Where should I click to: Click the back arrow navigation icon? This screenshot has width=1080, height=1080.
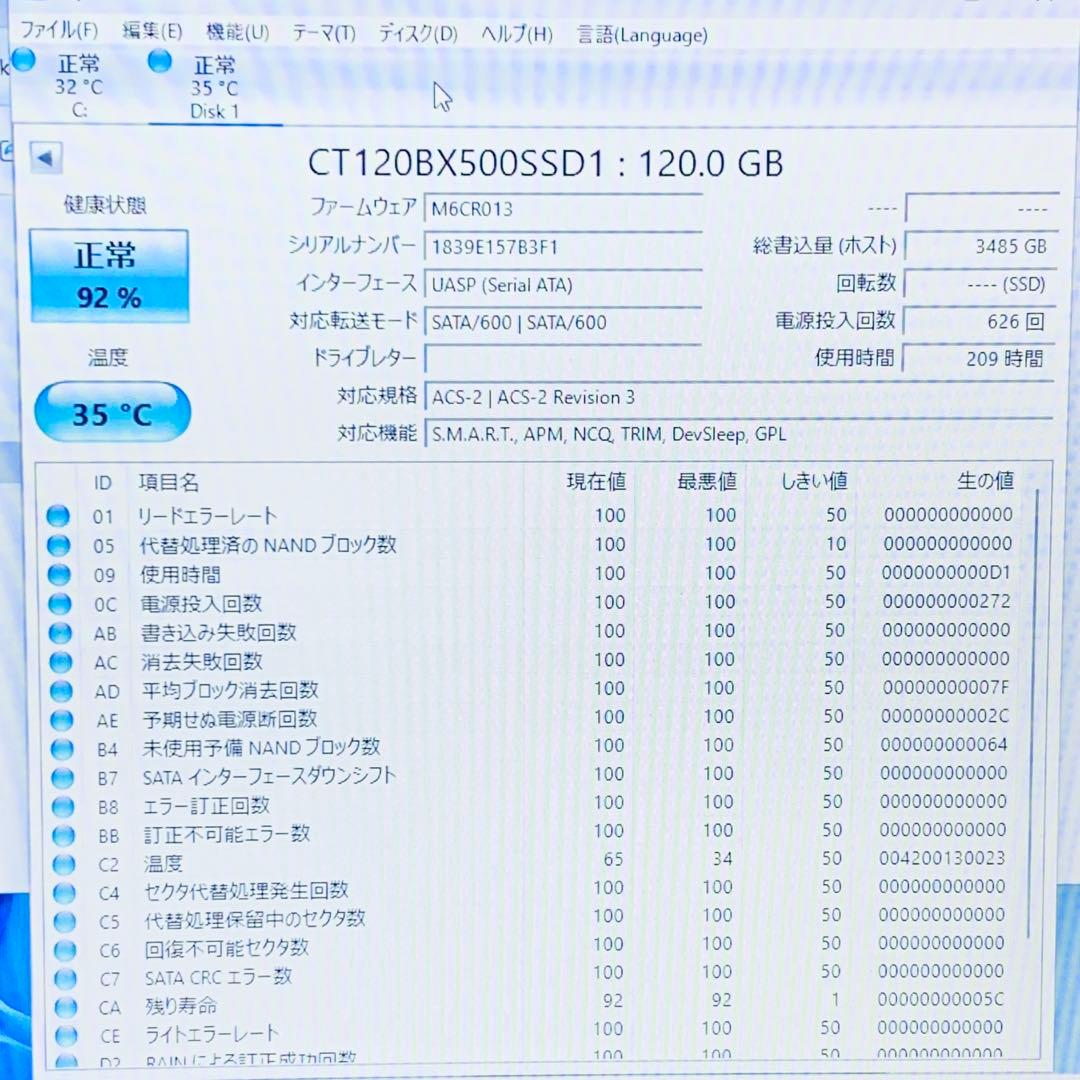pyautogui.click(x=45, y=157)
